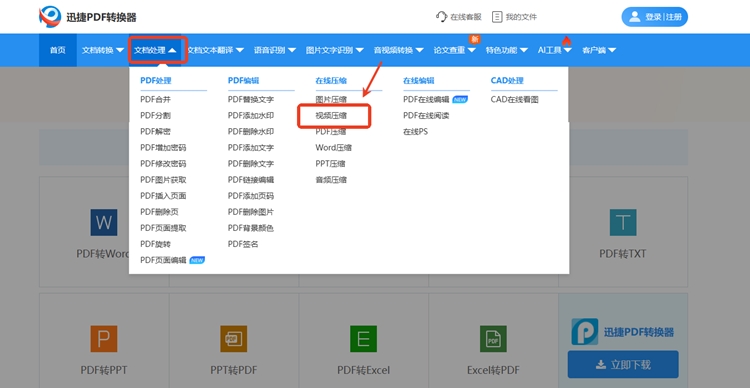Open the PDF转PPT link
This screenshot has width=750, height=388.
point(104,370)
